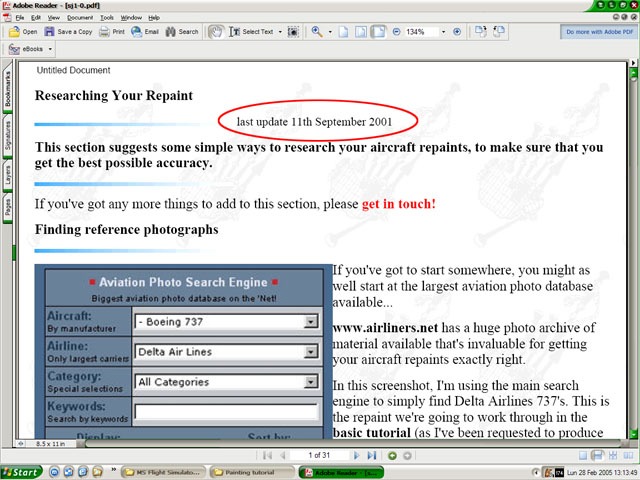Image resolution: width=640 pixels, height=480 pixels.
Task: Click Save a Copy button
Action: 68,31
